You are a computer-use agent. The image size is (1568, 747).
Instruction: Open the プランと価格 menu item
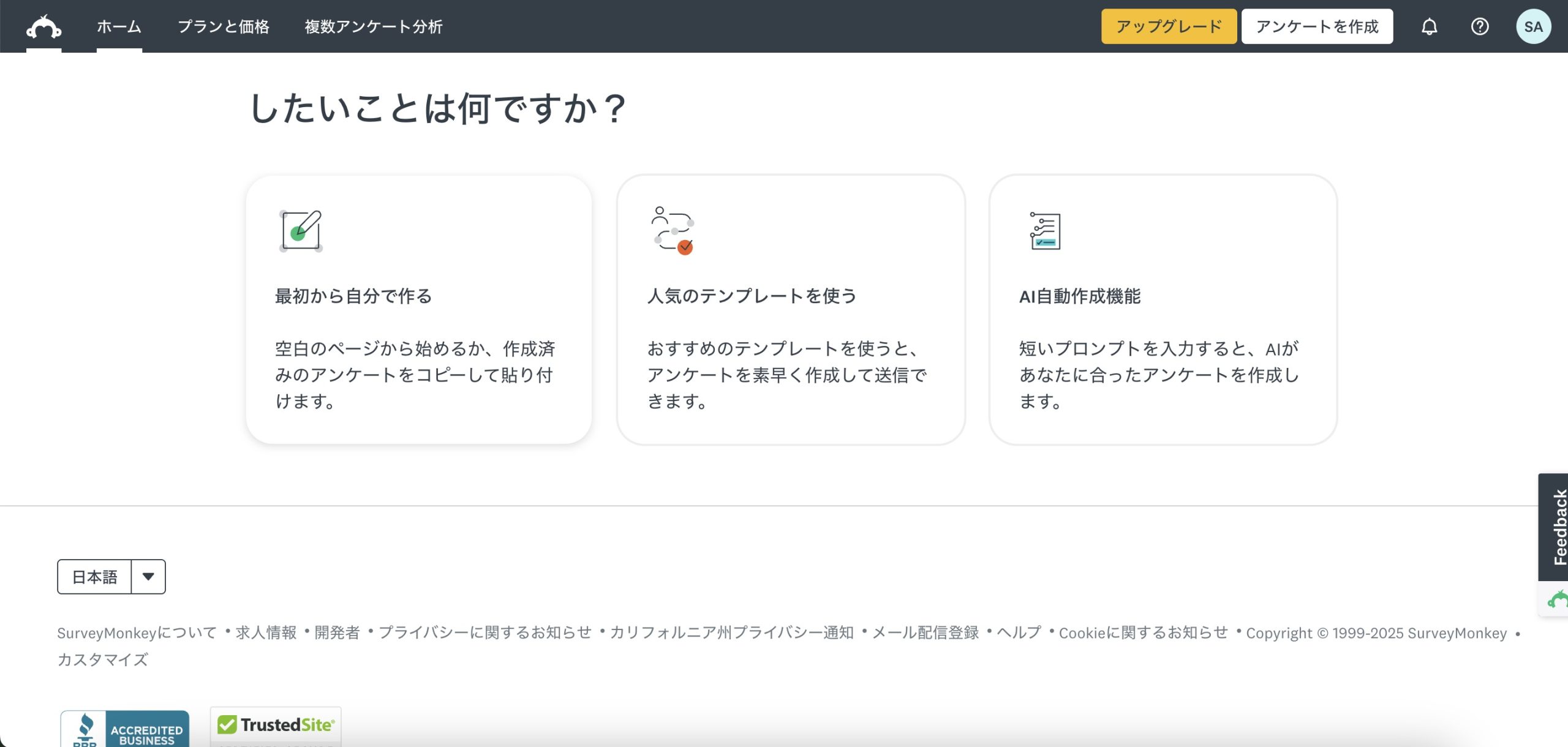[x=224, y=27]
